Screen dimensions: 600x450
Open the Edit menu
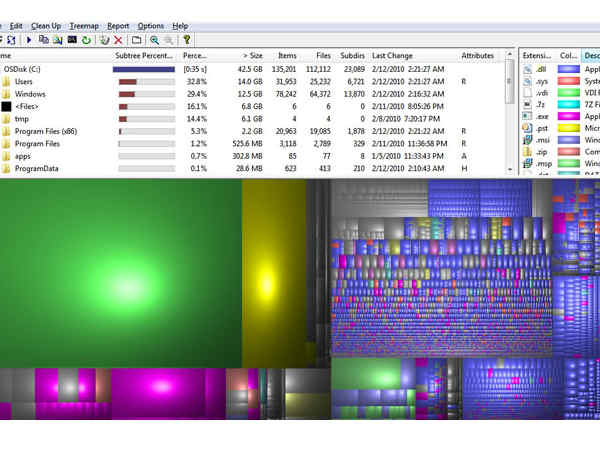click(16, 26)
